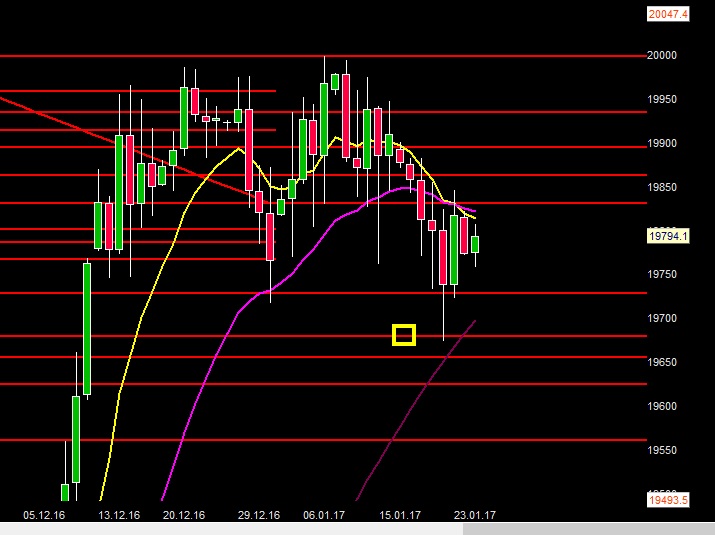
Task: Click the tall green candle reaching 19750 in December
Action: point(87,328)
